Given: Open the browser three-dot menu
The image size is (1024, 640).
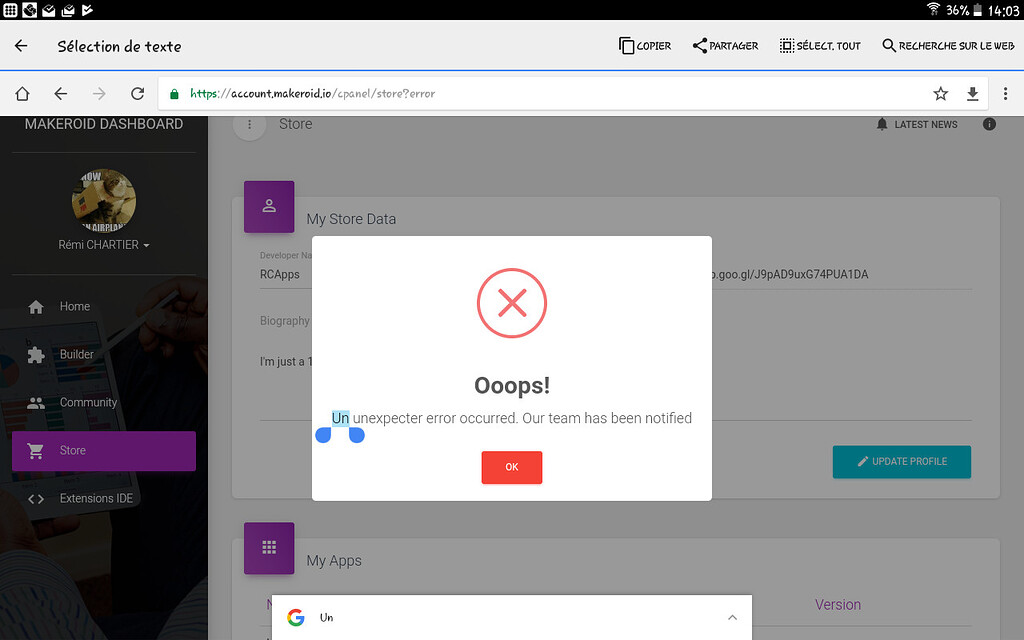Looking at the screenshot, I should coord(1005,93).
